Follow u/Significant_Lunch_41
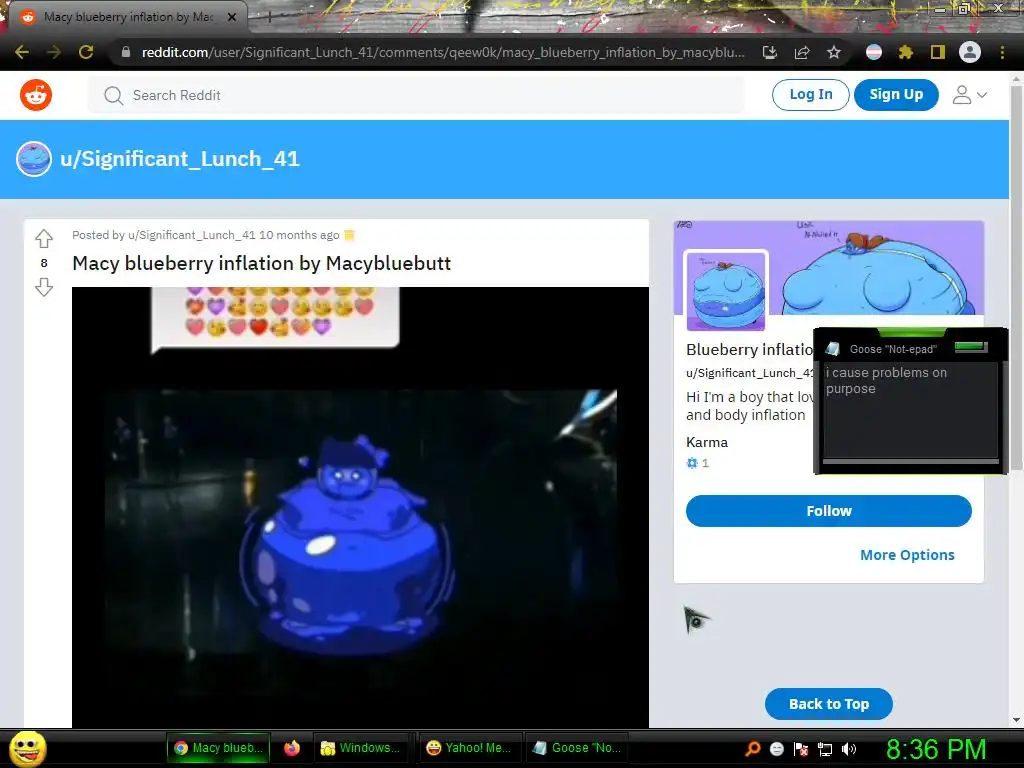The height and width of the screenshot is (768, 1024). 829,511
